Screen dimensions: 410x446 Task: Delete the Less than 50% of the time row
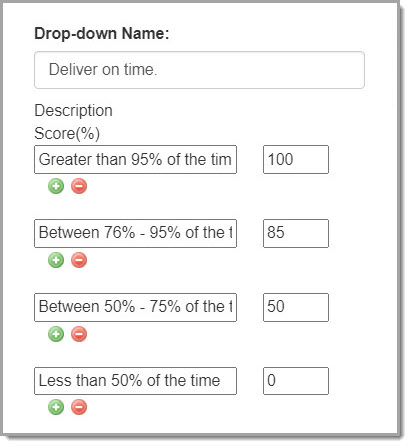point(79,407)
